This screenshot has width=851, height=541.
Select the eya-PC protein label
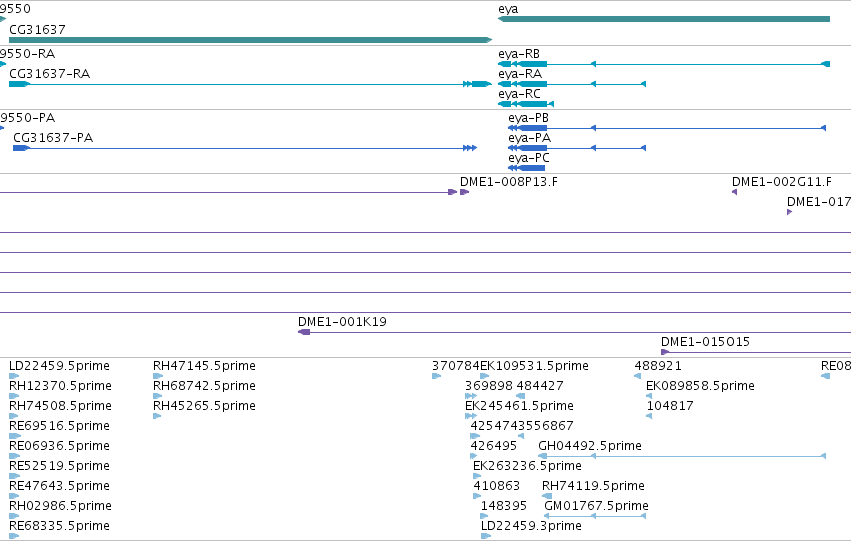pos(529,158)
